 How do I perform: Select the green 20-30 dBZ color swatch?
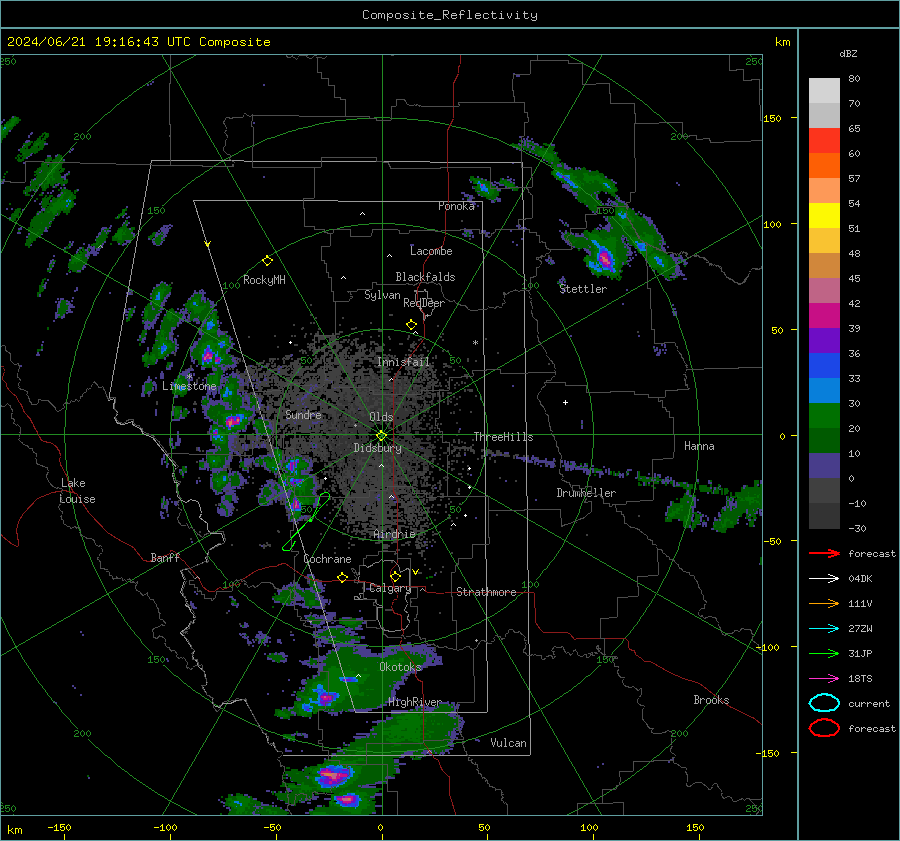click(824, 416)
